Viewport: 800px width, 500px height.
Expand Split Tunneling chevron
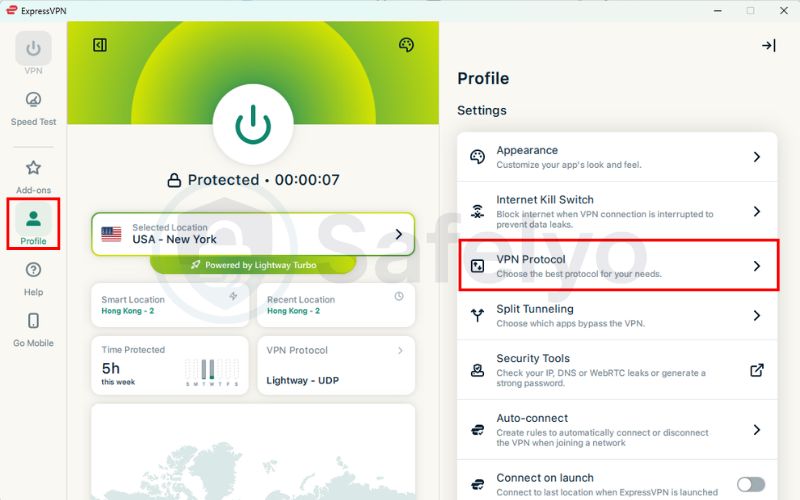tap(757, 315)
